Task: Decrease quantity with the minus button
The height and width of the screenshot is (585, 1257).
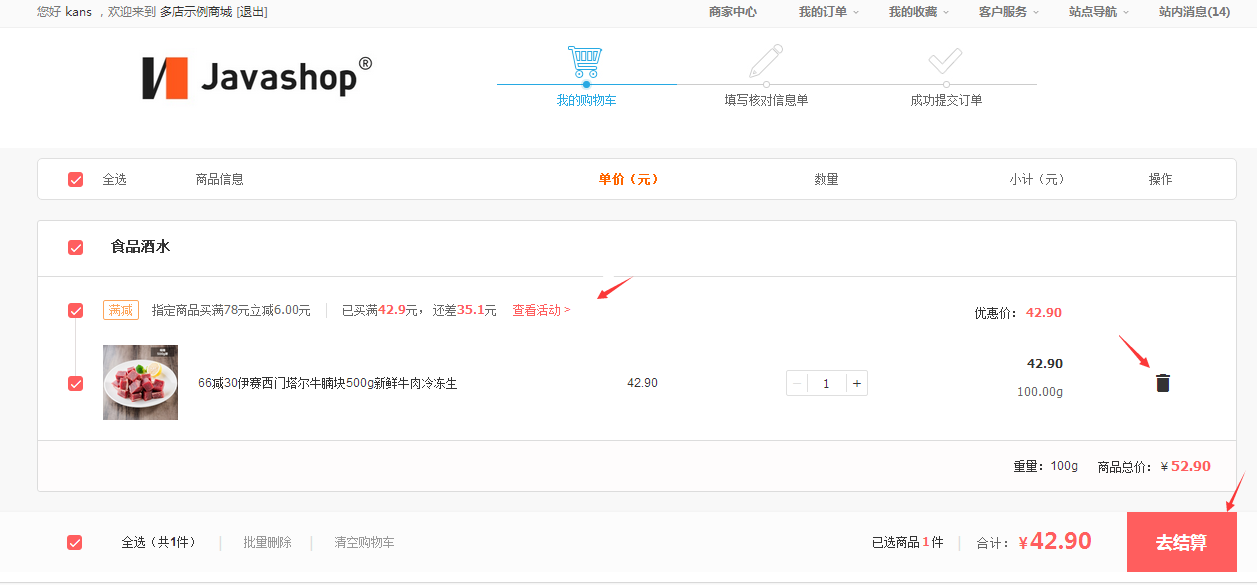Action: coord(797,384)
